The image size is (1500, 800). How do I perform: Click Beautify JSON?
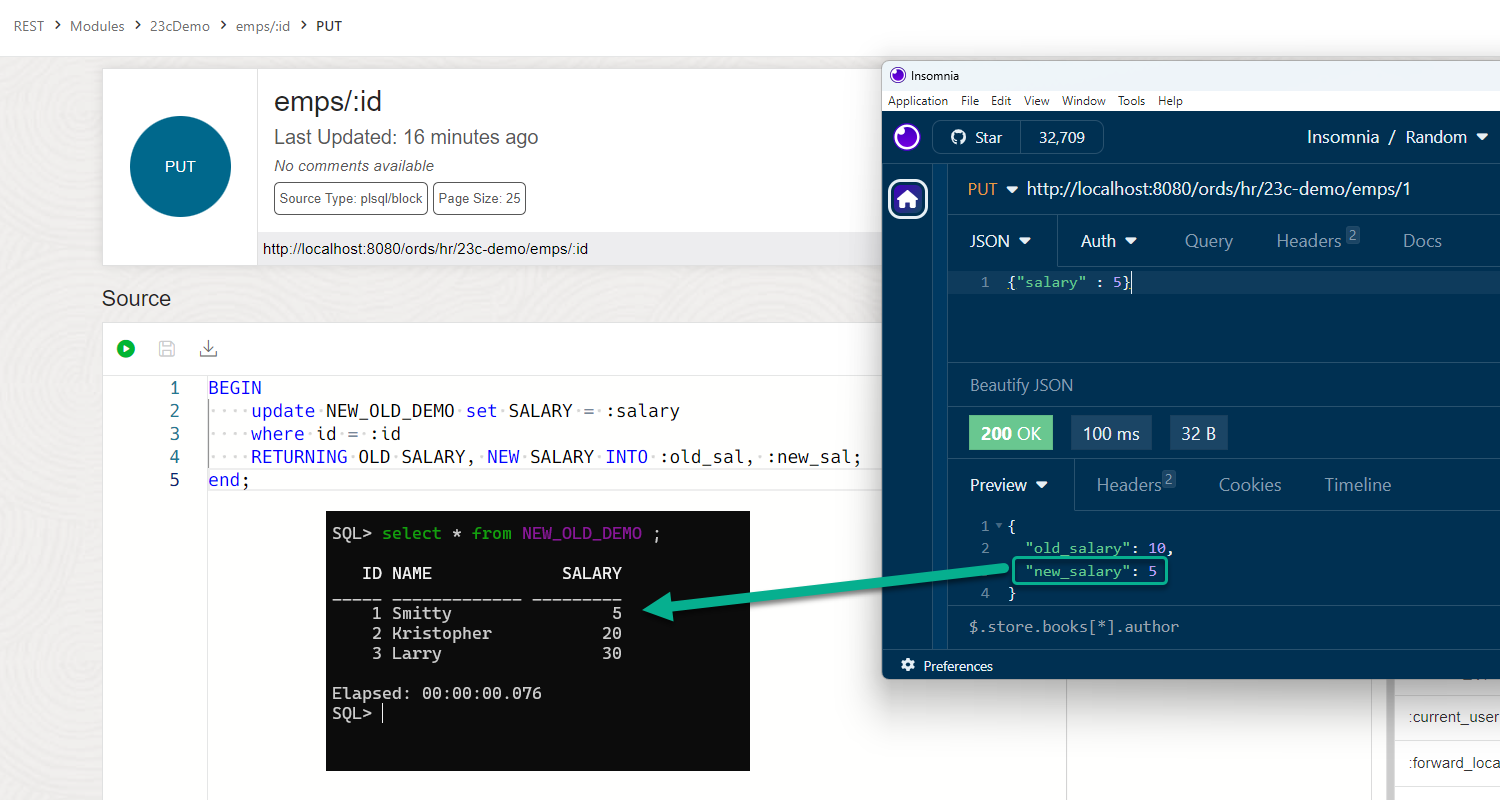click(1021, 385)
